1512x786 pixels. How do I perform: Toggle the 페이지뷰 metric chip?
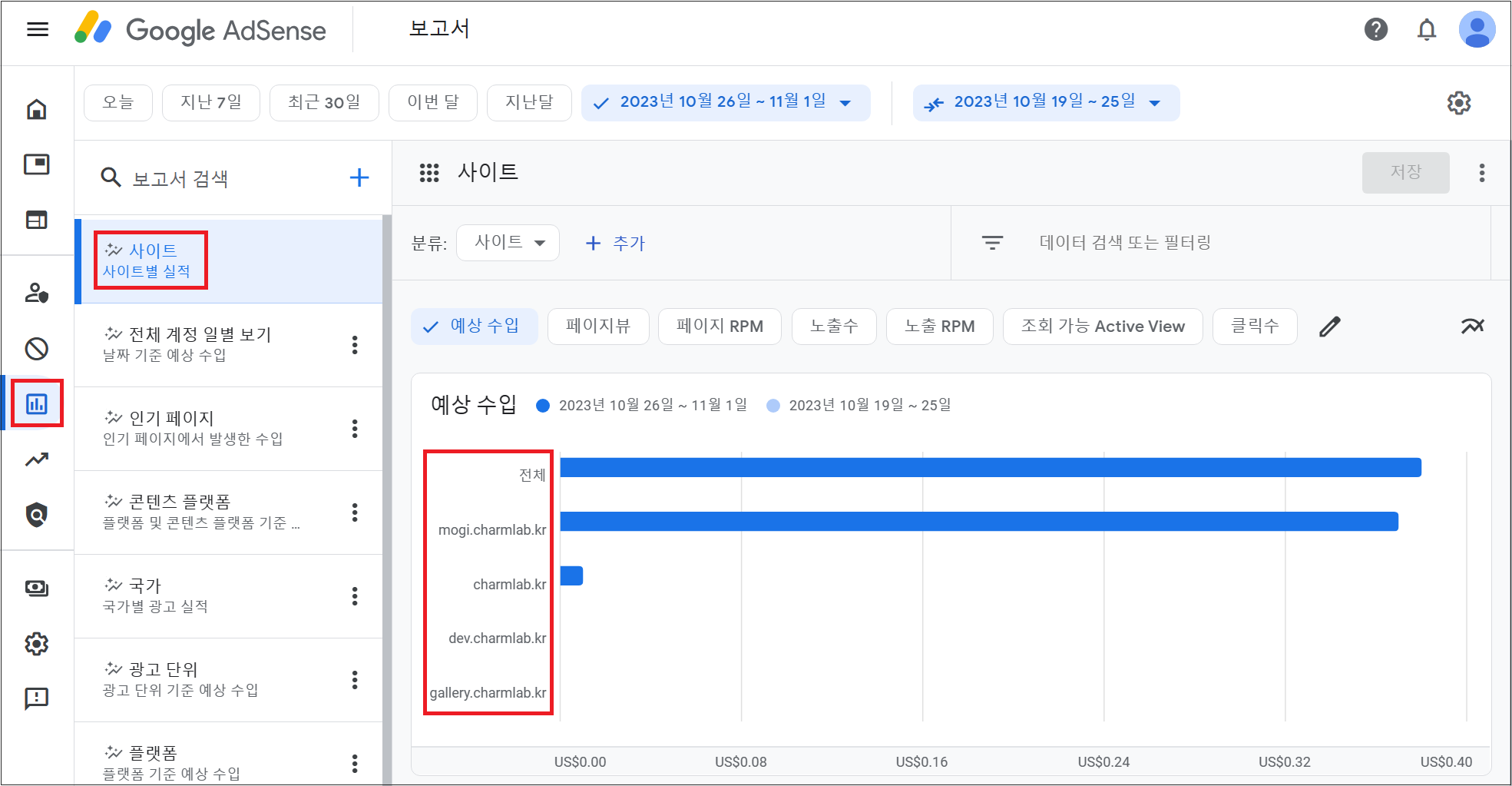tap(598, 327)
